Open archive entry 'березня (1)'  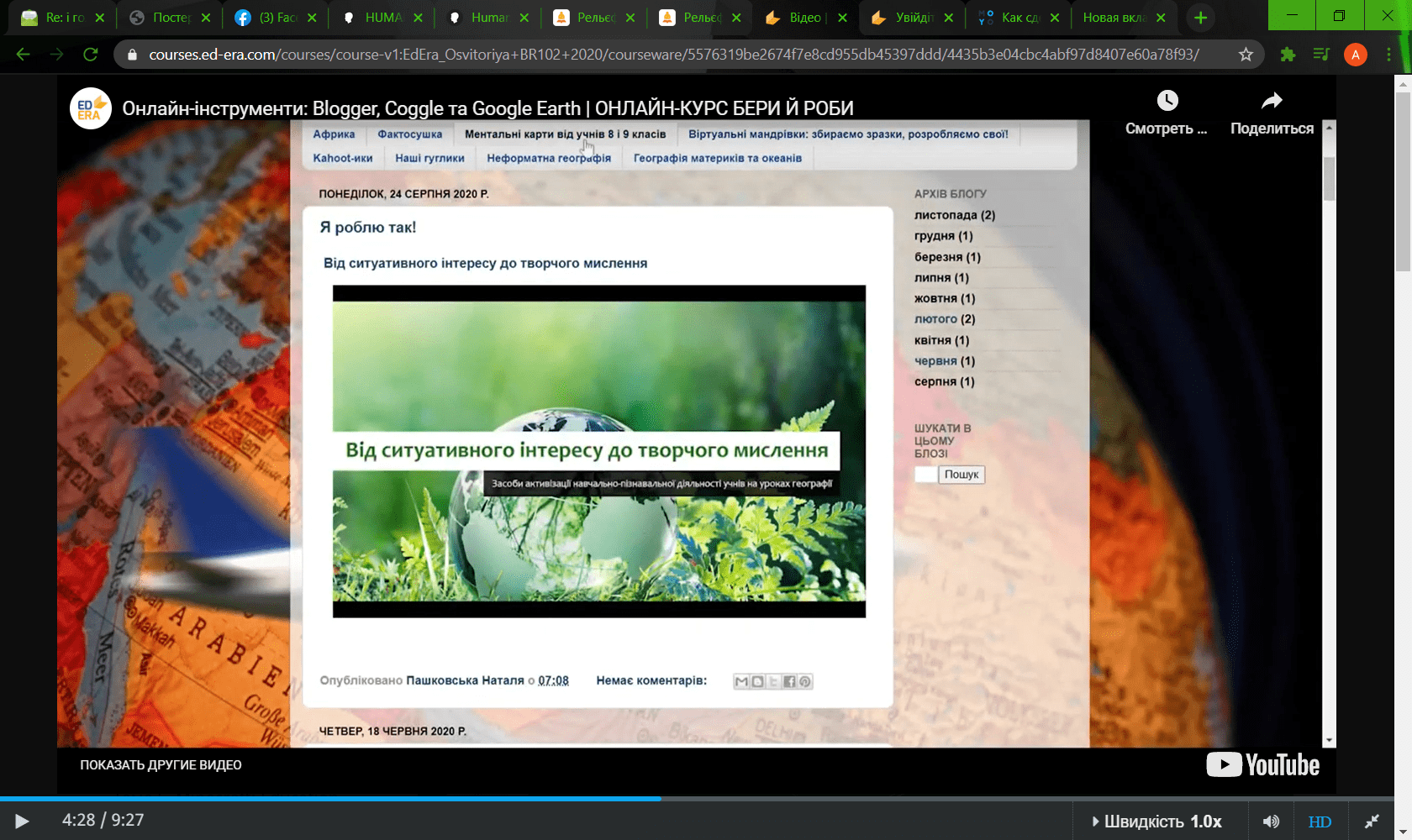point(948,257)
